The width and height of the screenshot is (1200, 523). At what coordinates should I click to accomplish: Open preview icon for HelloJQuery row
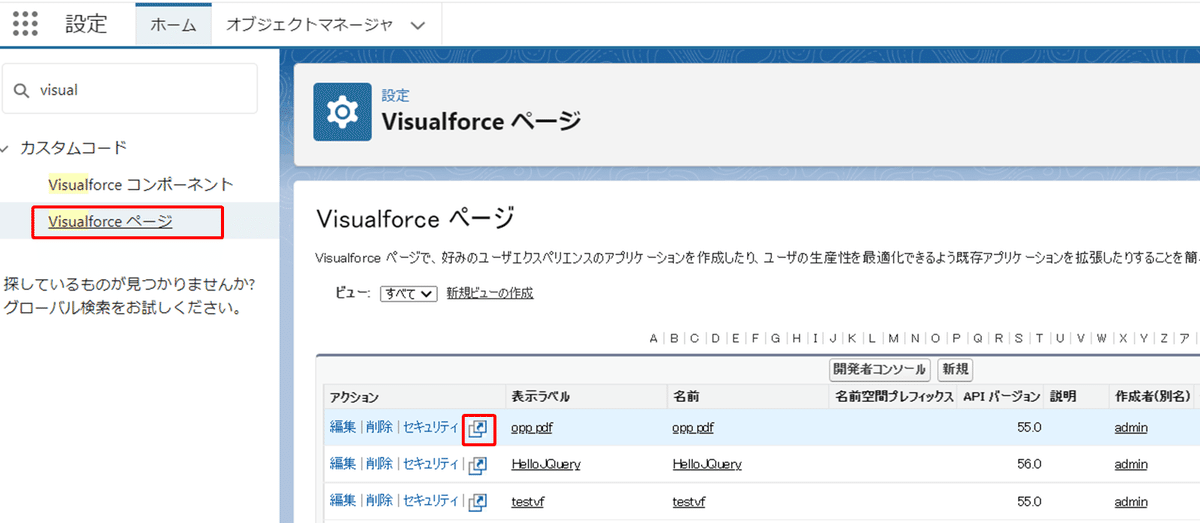(479, 465)
